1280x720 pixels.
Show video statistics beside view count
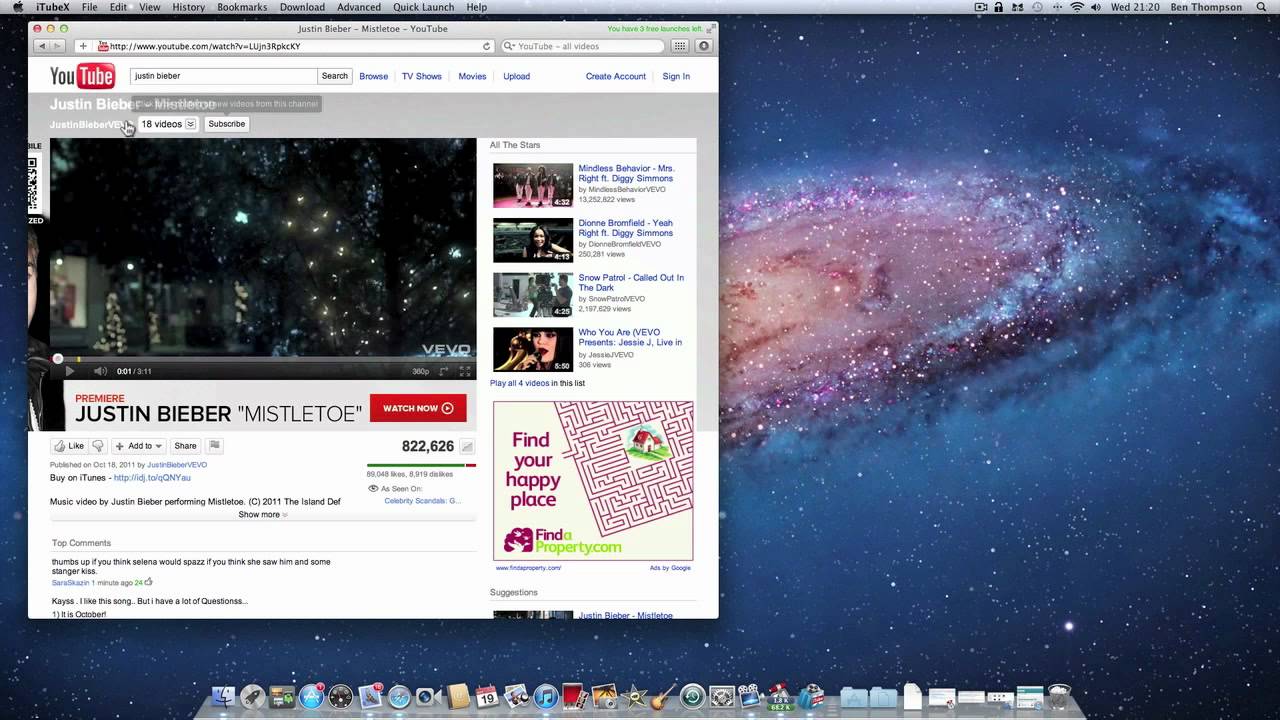point(467,446)
